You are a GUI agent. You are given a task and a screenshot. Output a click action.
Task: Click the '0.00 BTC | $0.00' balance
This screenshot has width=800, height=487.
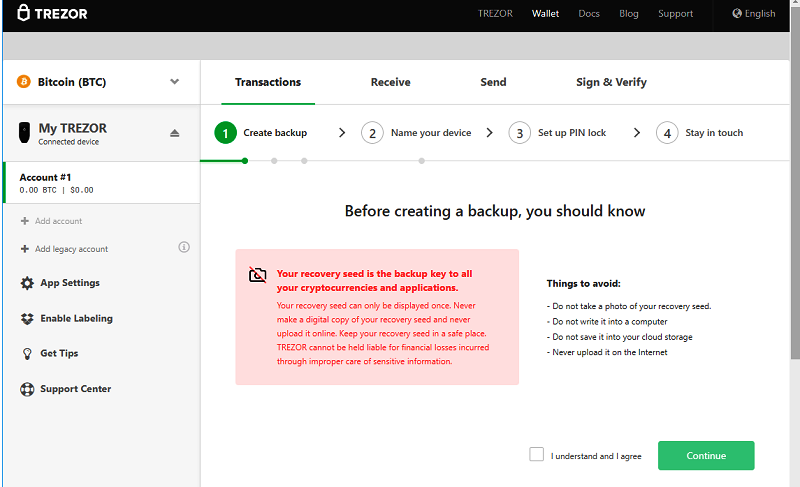tap(57, 190)
